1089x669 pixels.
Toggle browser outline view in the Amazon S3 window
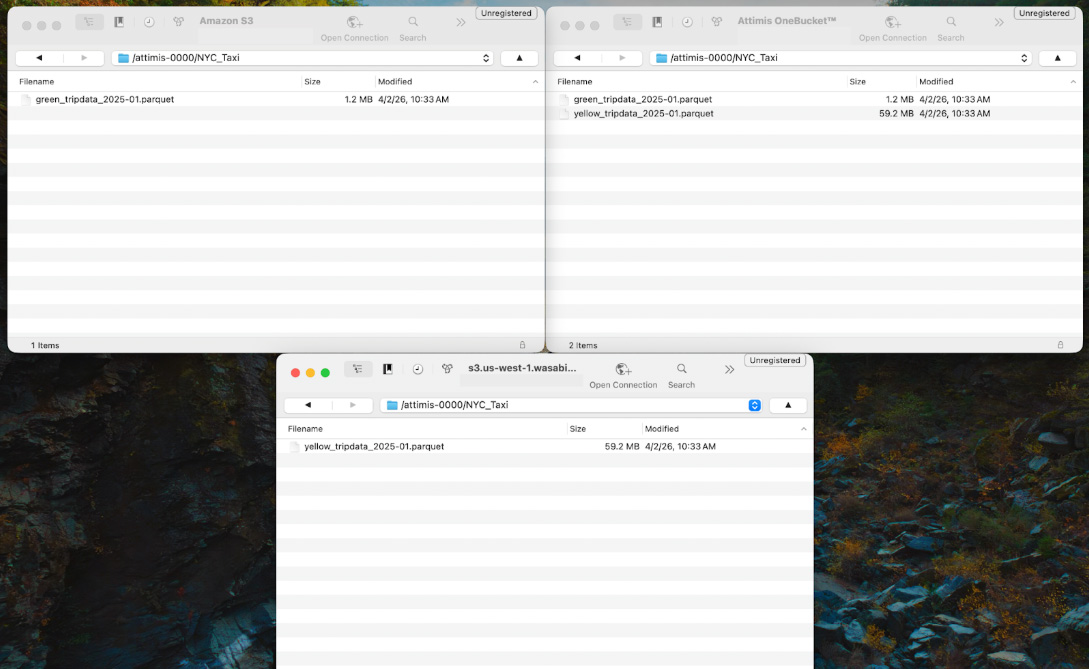click(89, 22)
